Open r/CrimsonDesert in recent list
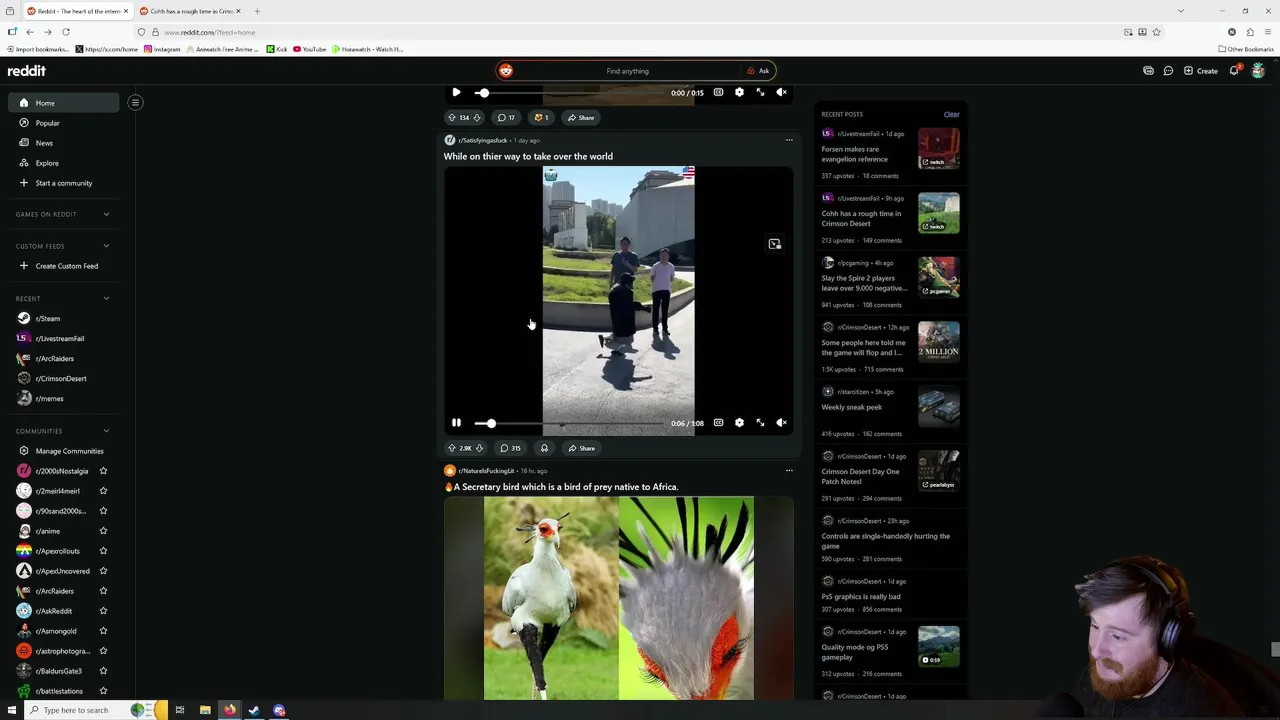1280x720 pixels. (64, 378)
